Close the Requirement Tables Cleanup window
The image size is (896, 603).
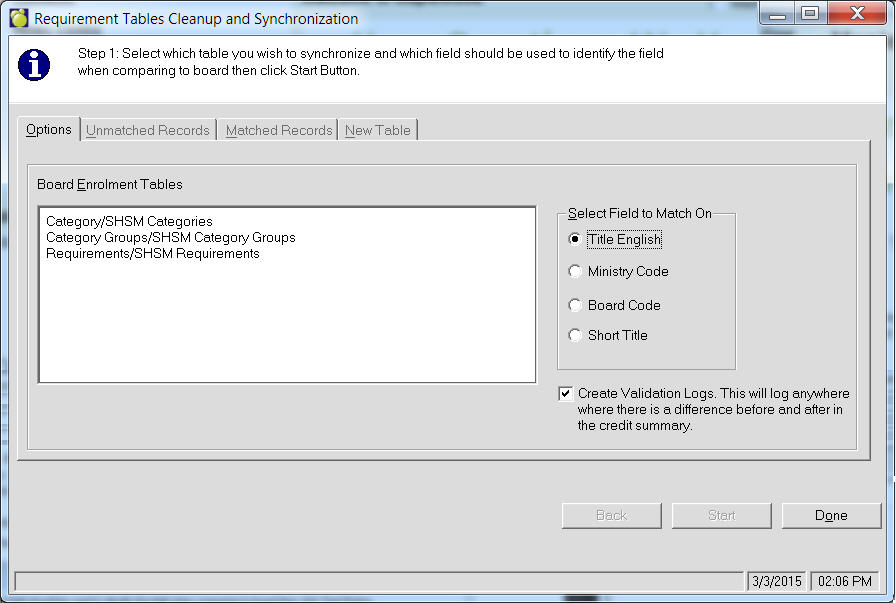(858, 14)
